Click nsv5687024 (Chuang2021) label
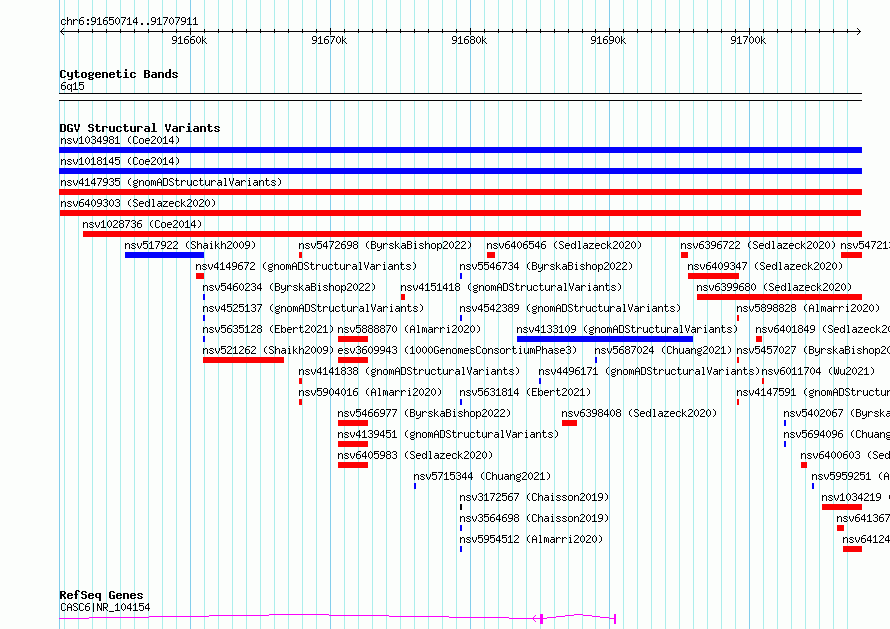The image size is (890, 629). (663, 350)
